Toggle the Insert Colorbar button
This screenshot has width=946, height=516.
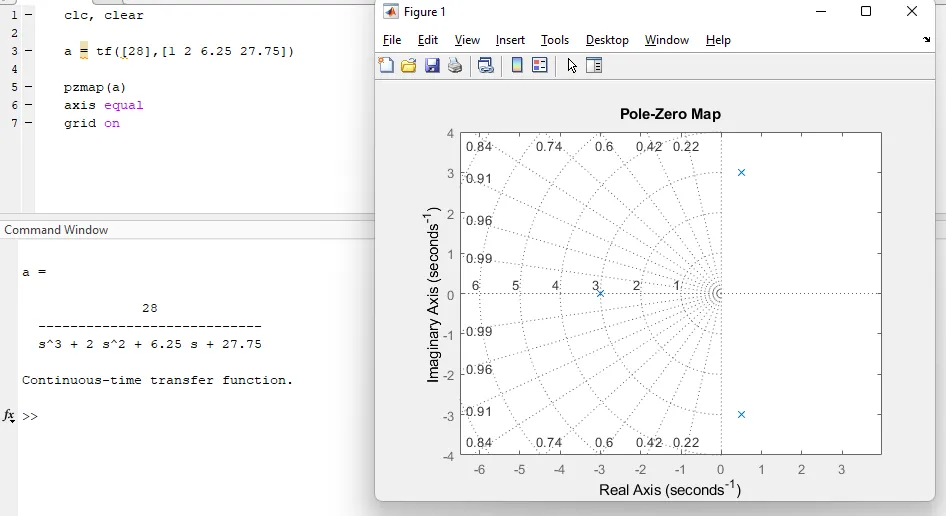pos(517,66)
